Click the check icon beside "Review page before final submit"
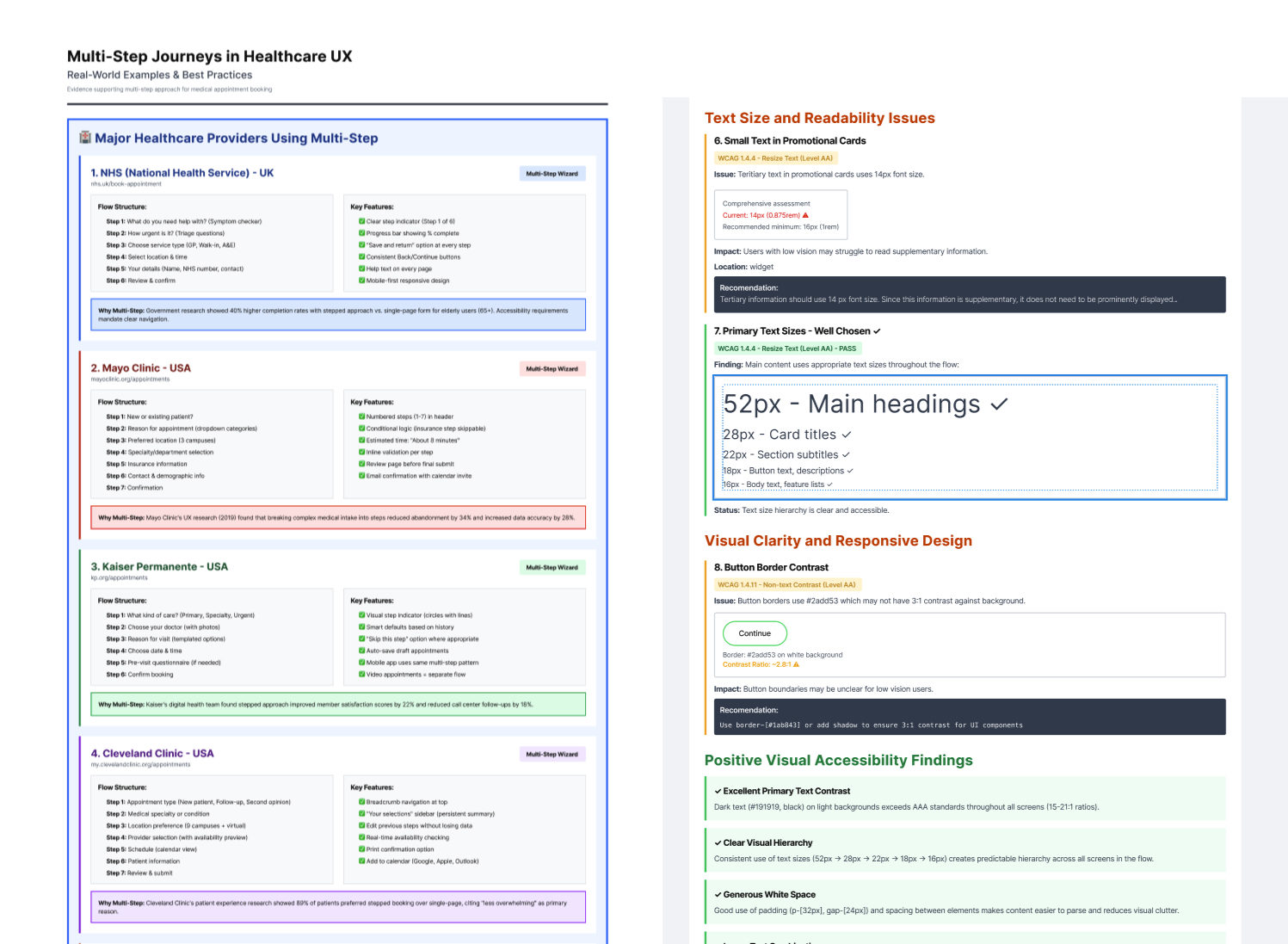 point(362,464)
